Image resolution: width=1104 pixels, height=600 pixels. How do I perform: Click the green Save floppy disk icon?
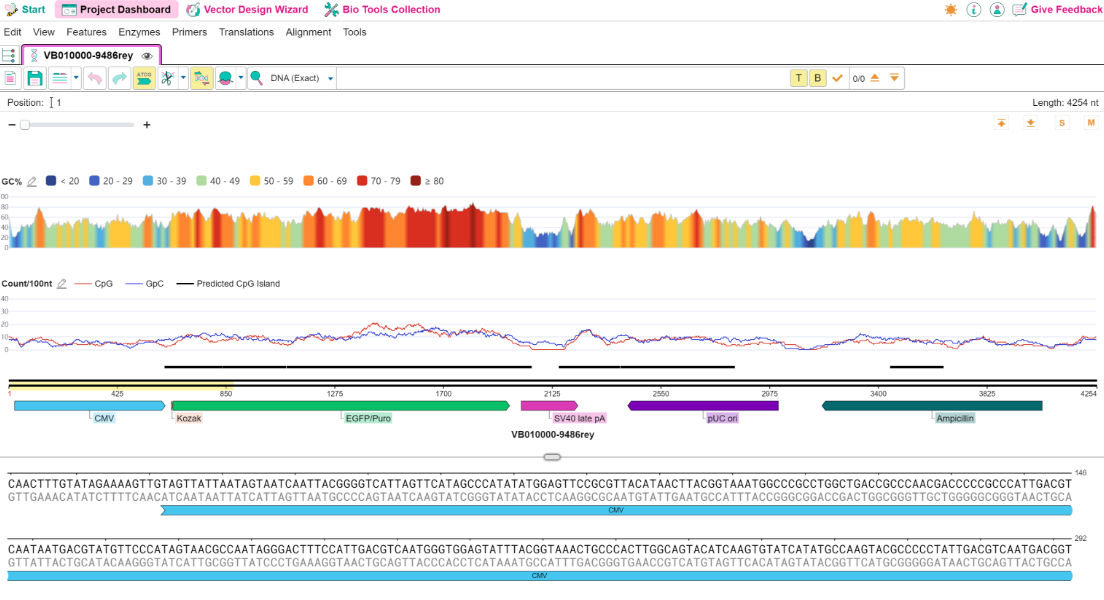[x=34, y=78]
